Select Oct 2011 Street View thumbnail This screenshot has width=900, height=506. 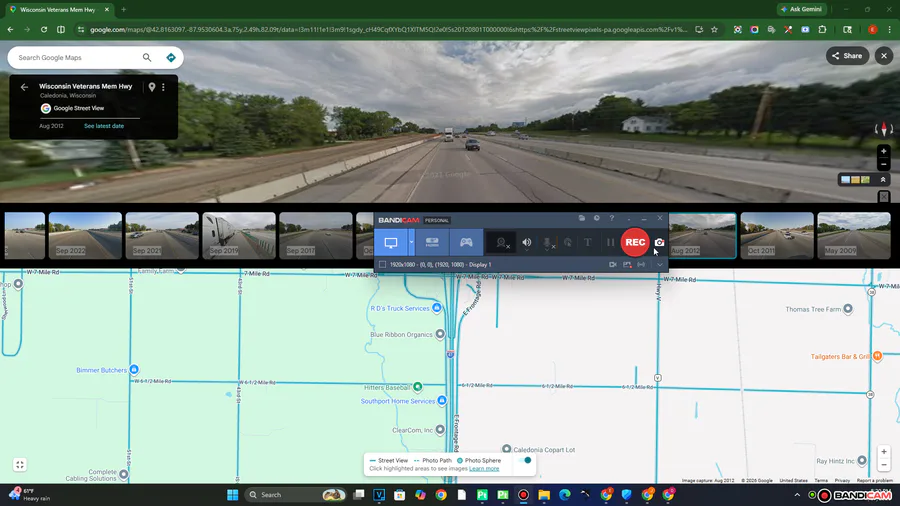click(777, 235)
